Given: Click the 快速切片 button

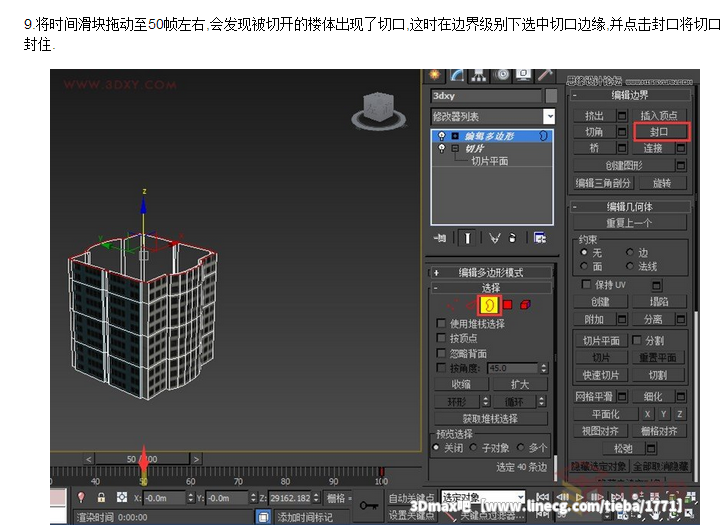Looking at the screenshot, I should (601, 375).
